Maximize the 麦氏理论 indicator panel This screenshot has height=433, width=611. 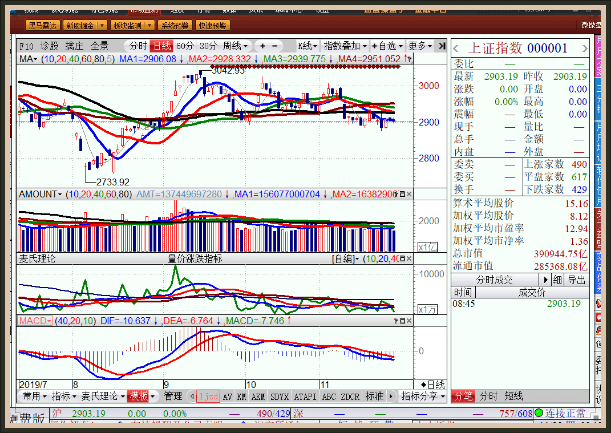click(403, 258)
